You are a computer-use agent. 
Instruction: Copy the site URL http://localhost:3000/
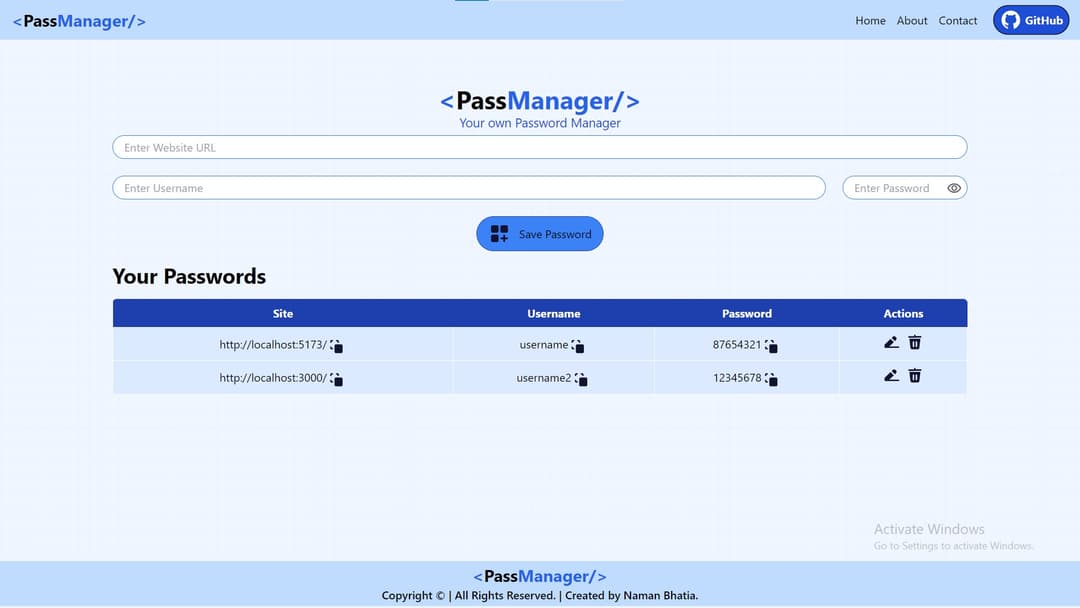point(336,379)
